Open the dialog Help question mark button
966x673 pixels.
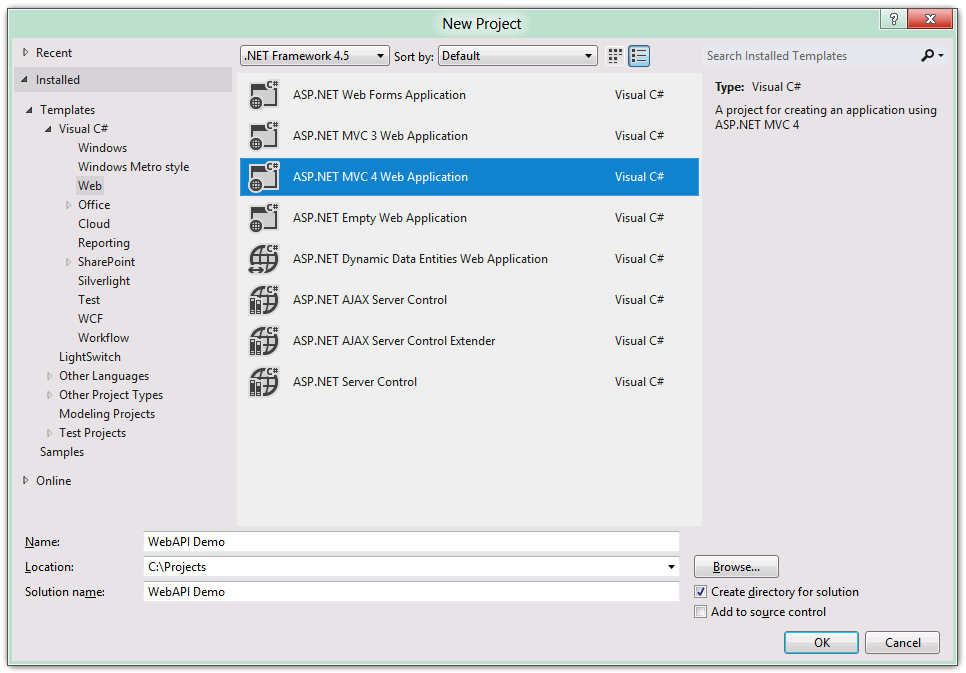tap(893, 19)
